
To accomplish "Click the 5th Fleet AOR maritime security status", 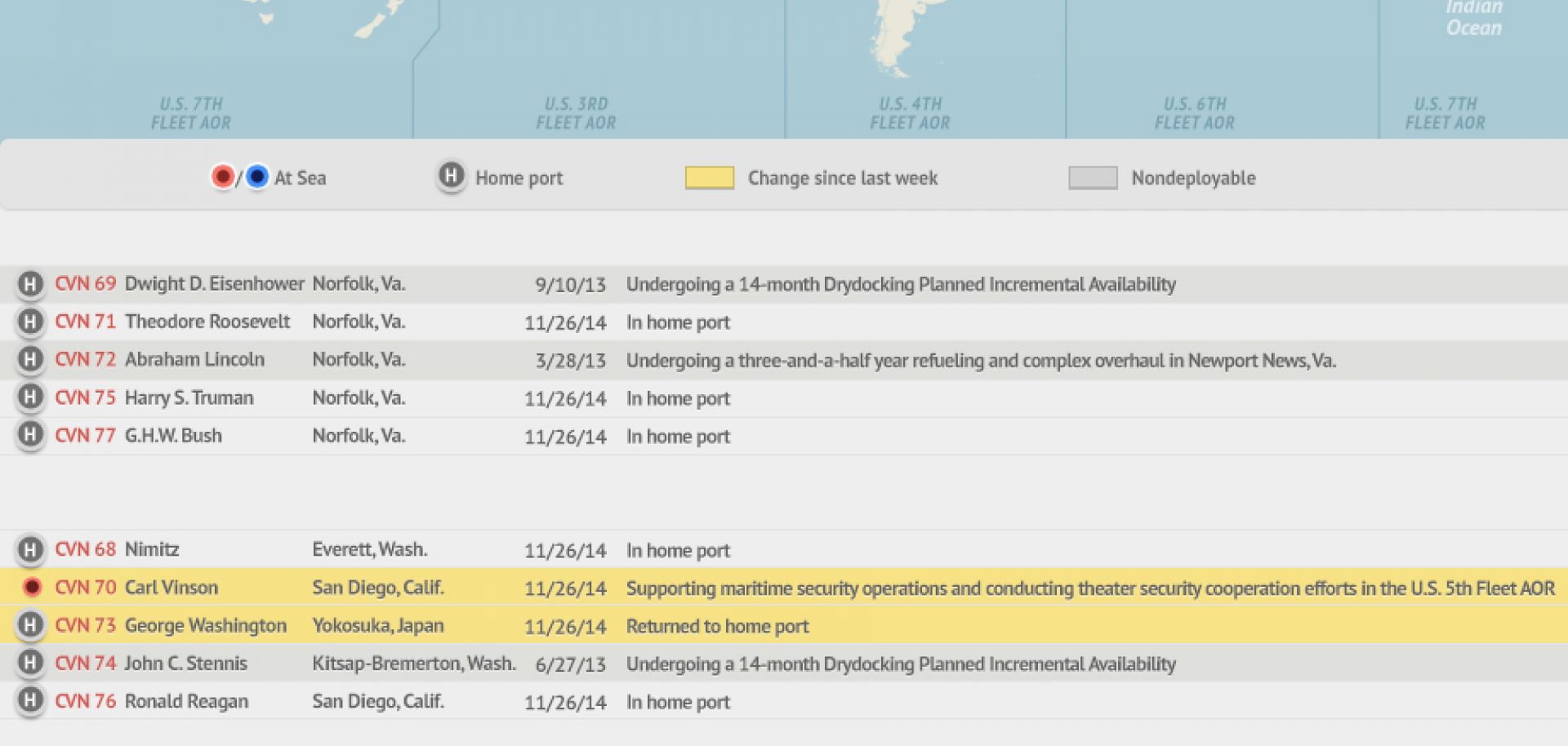I will 1090,588.
